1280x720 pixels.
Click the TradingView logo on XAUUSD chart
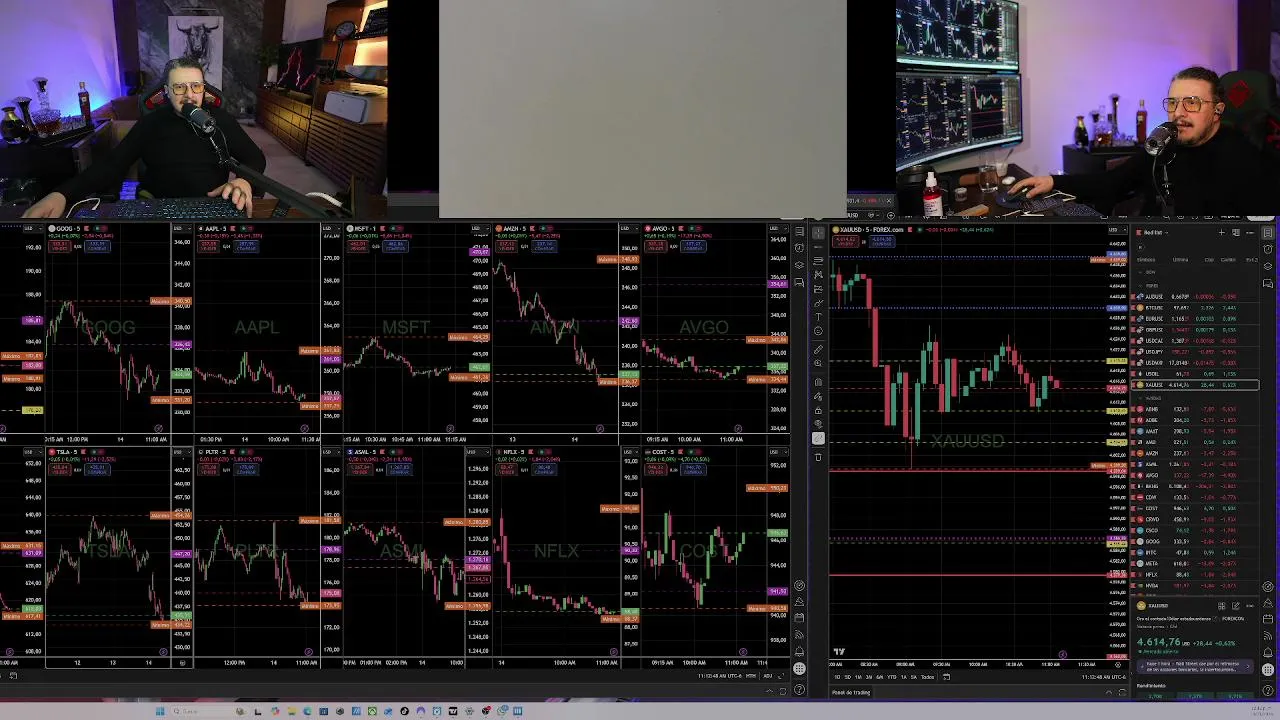pos(839,652)
